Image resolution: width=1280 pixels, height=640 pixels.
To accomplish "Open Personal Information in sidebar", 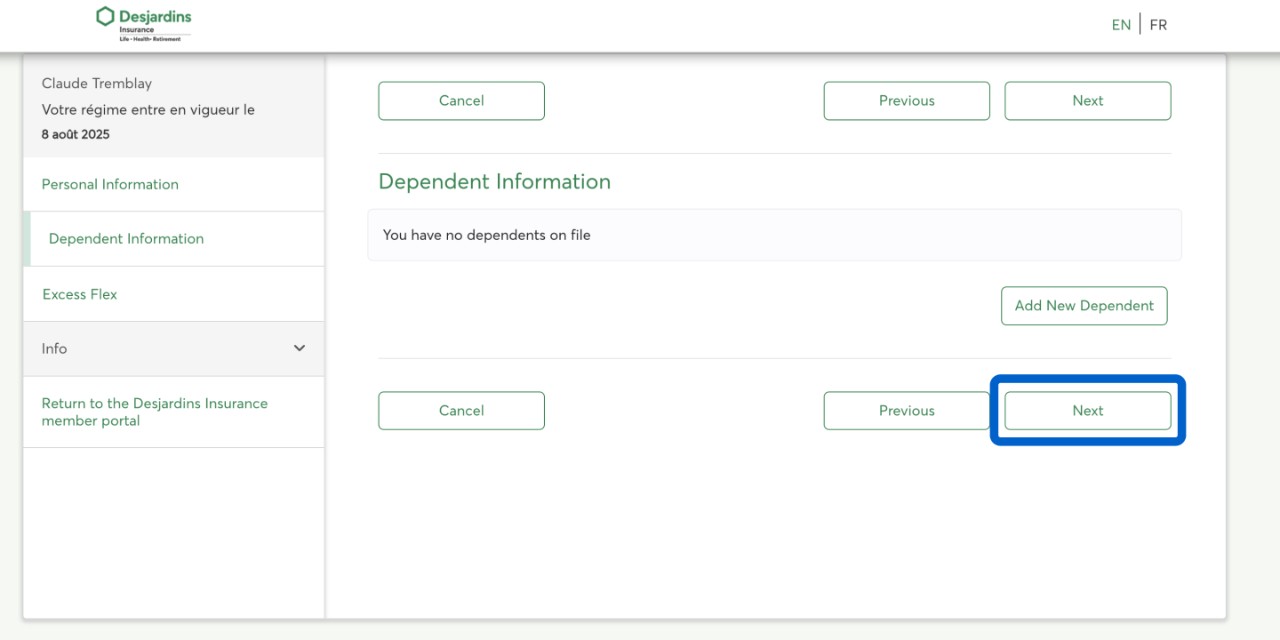I will (110, 184).
